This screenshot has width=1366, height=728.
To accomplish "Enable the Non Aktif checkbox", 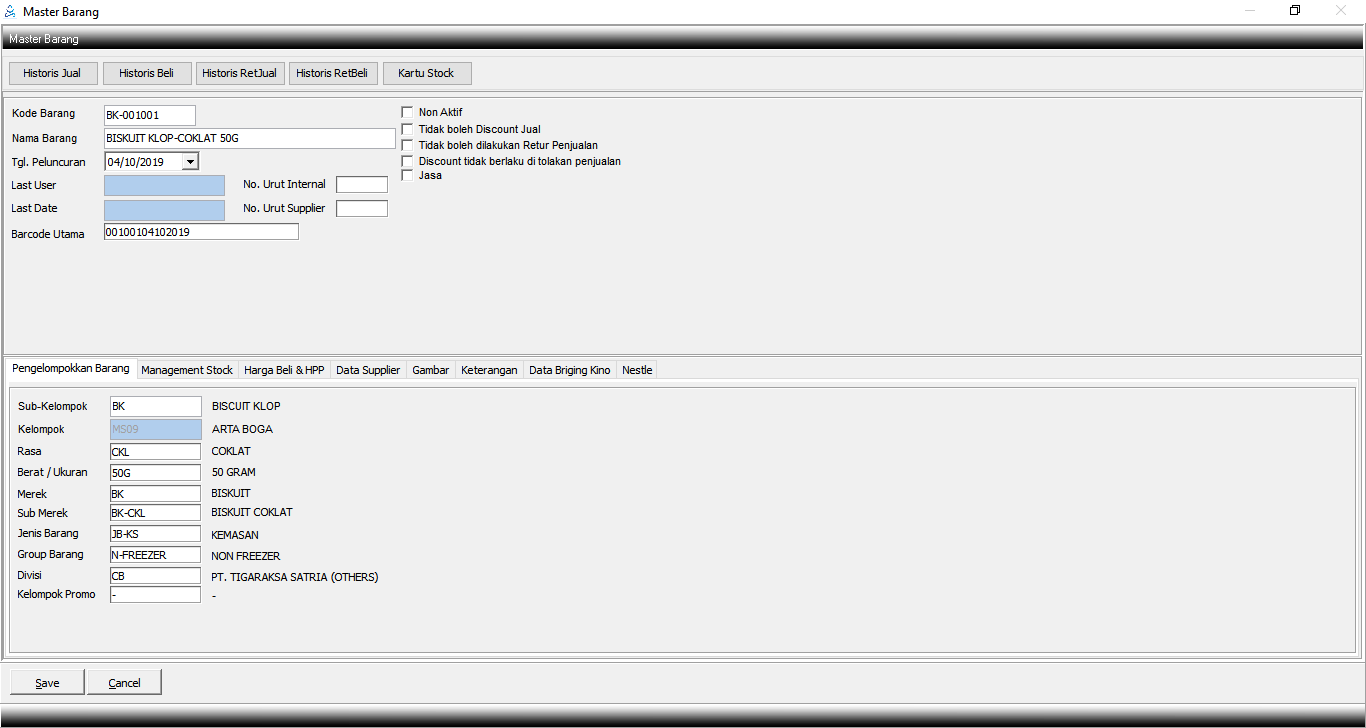I will click(407, 113).
